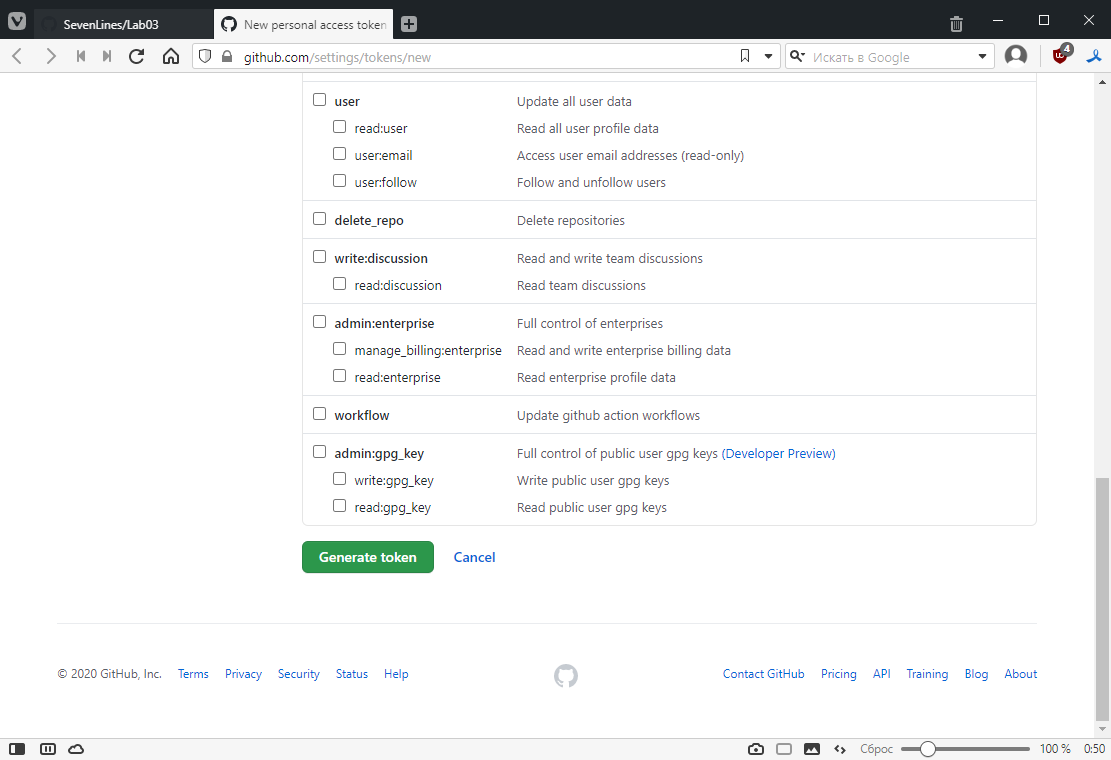Check the workflow scope
Screen dimensions: 1111x760
coord(320,414)
